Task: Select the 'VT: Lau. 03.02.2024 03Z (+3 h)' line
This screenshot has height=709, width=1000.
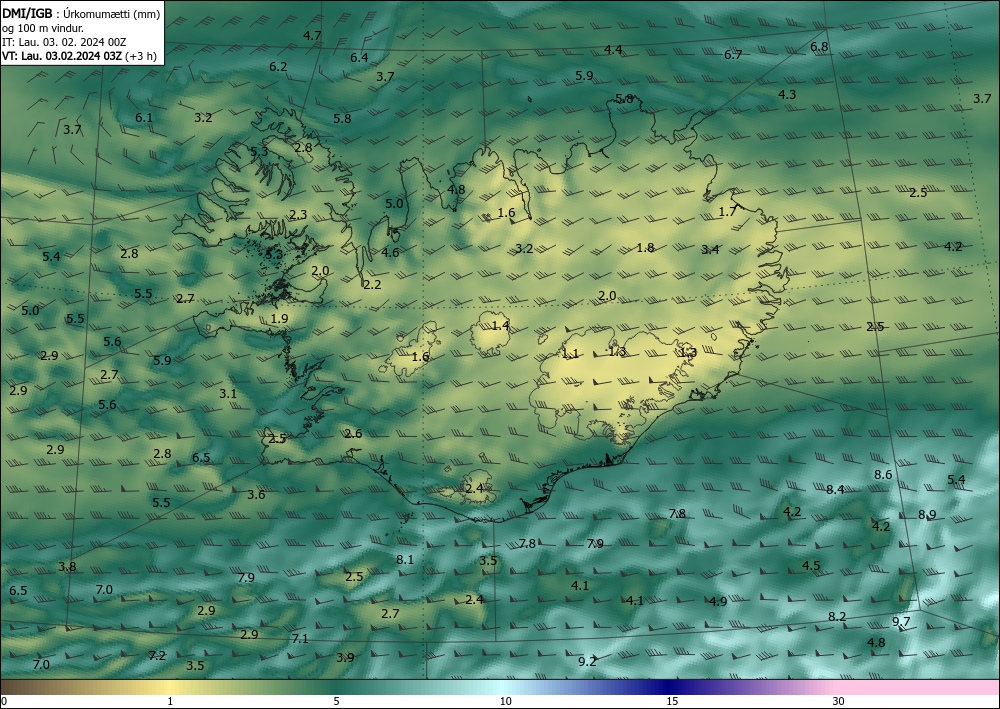Action: point(79,56)
